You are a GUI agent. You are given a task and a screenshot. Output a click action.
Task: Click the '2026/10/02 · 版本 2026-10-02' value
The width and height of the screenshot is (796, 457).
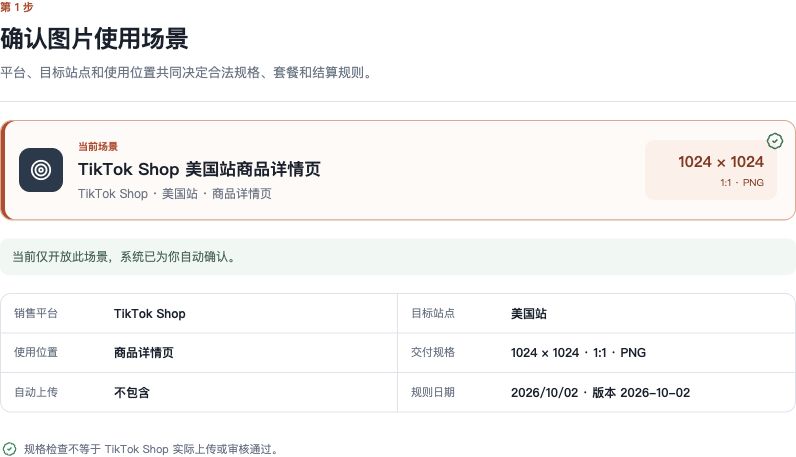[x=601, y=393]
